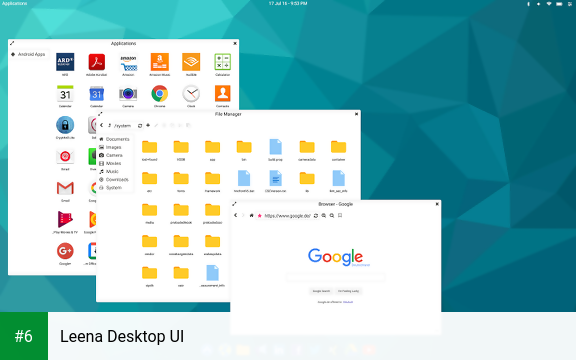Open the Gmail app icon
This screenshot has height=360, width=576.
[65, 188]
